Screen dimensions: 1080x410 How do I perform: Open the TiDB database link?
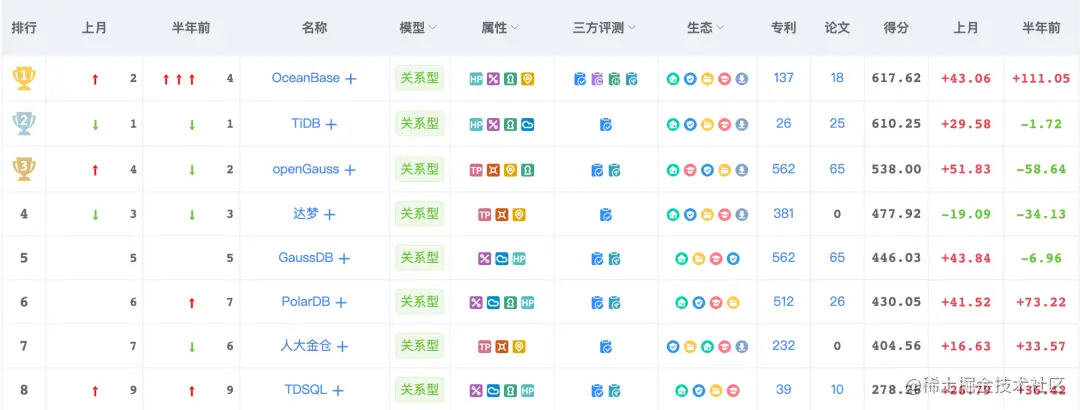click(306, 123)
